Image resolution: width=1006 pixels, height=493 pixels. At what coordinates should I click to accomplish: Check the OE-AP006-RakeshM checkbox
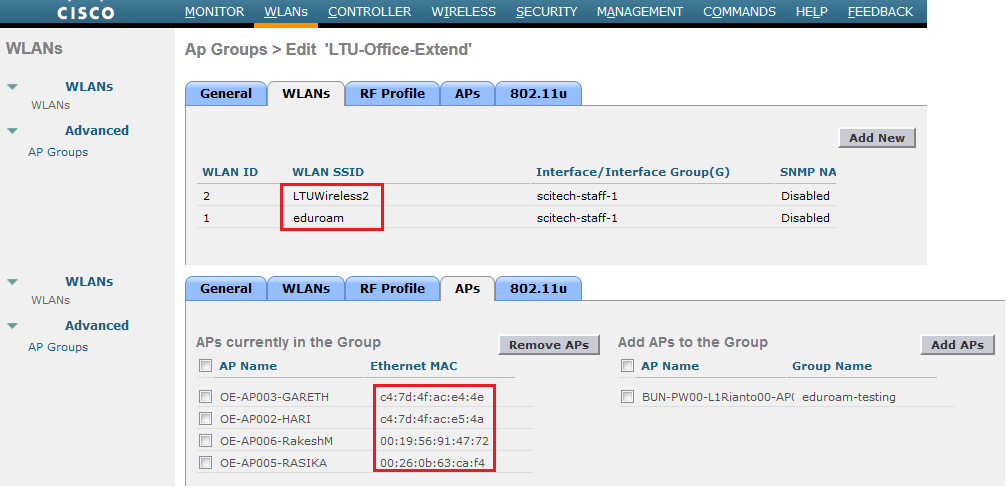[x=206, y=441]
